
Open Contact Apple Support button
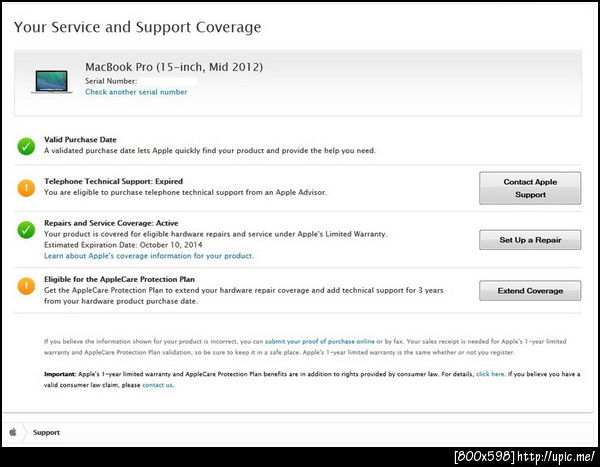[x=530, y=188]
